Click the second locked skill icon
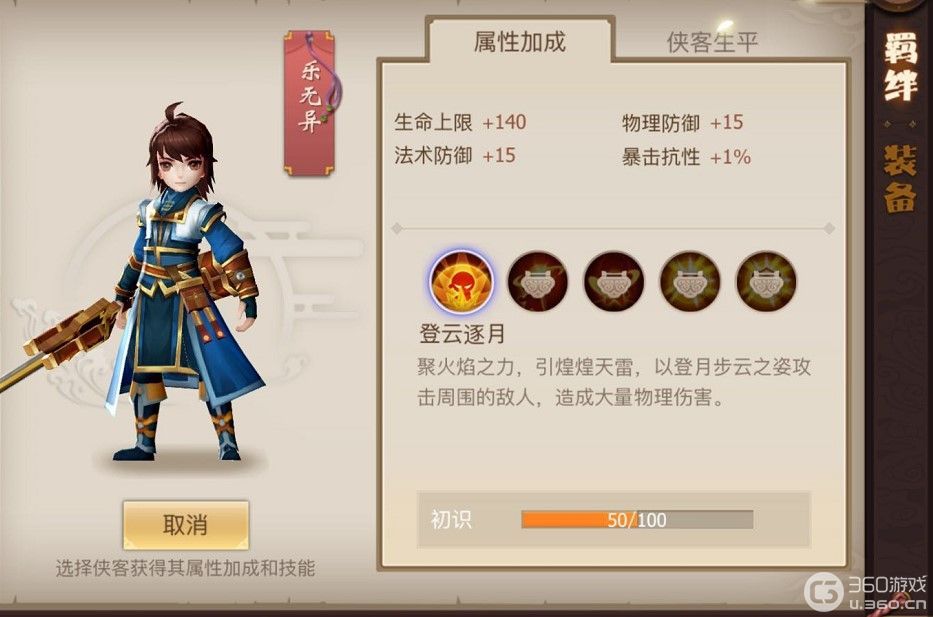The width and height of the screenshot is (933, 617). 537,281
